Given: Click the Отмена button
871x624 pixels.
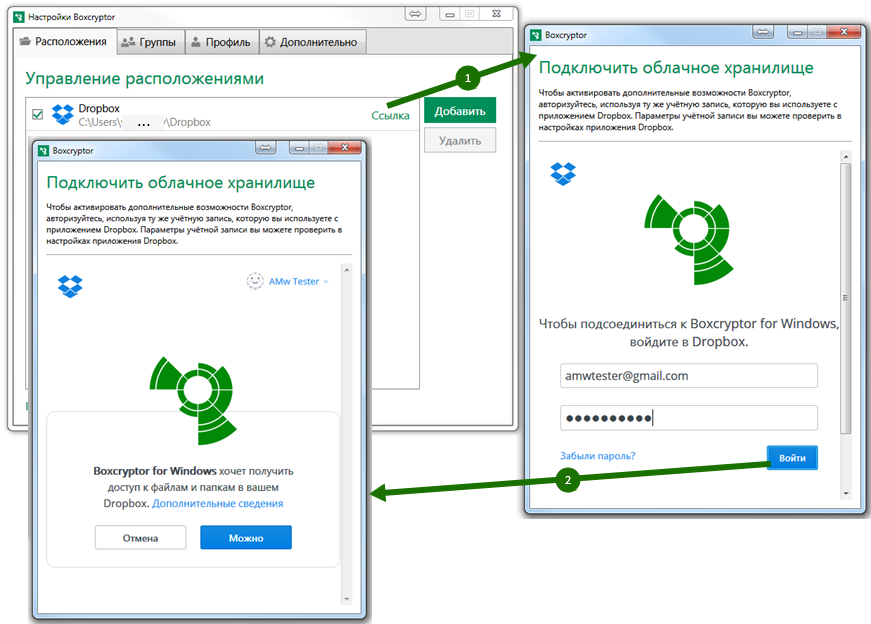Looking at the screenshot, I should coord(141,538).
